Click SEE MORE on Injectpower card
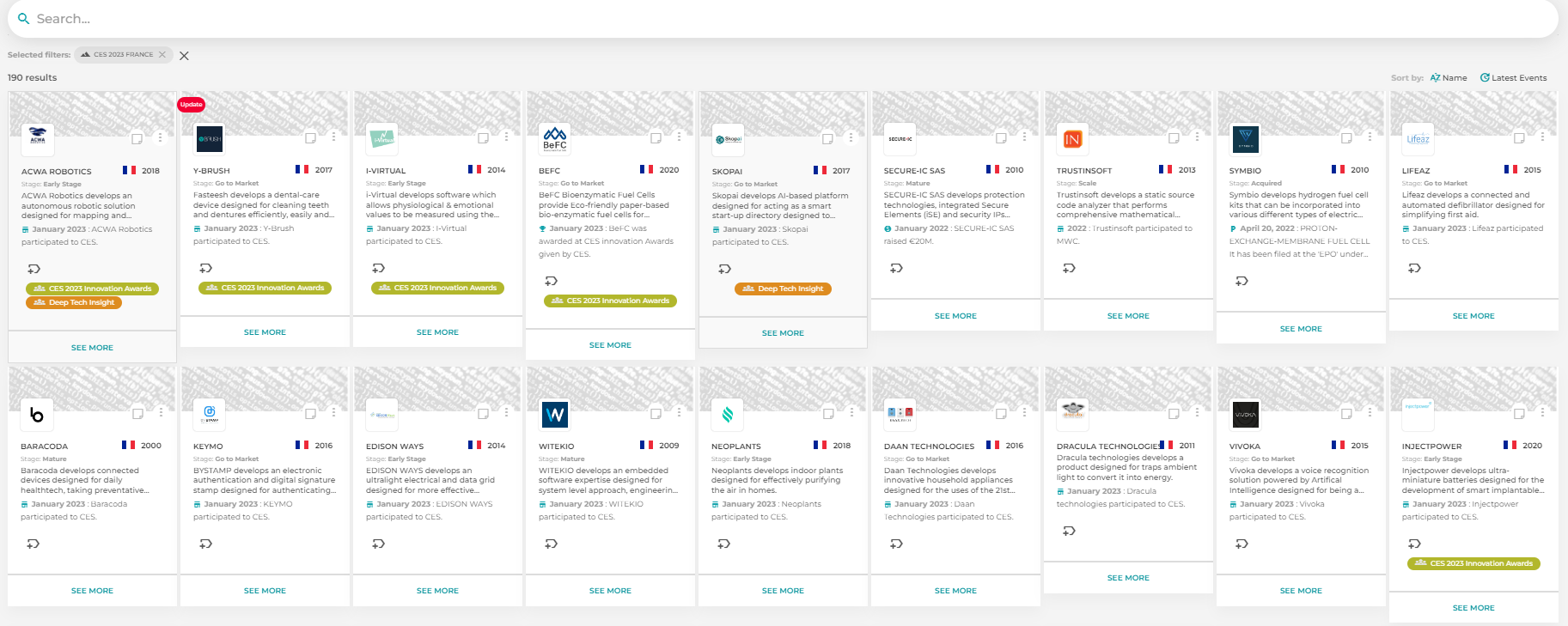The height and width of the screenshot is (626, 1568). [x=1473, y=608]
